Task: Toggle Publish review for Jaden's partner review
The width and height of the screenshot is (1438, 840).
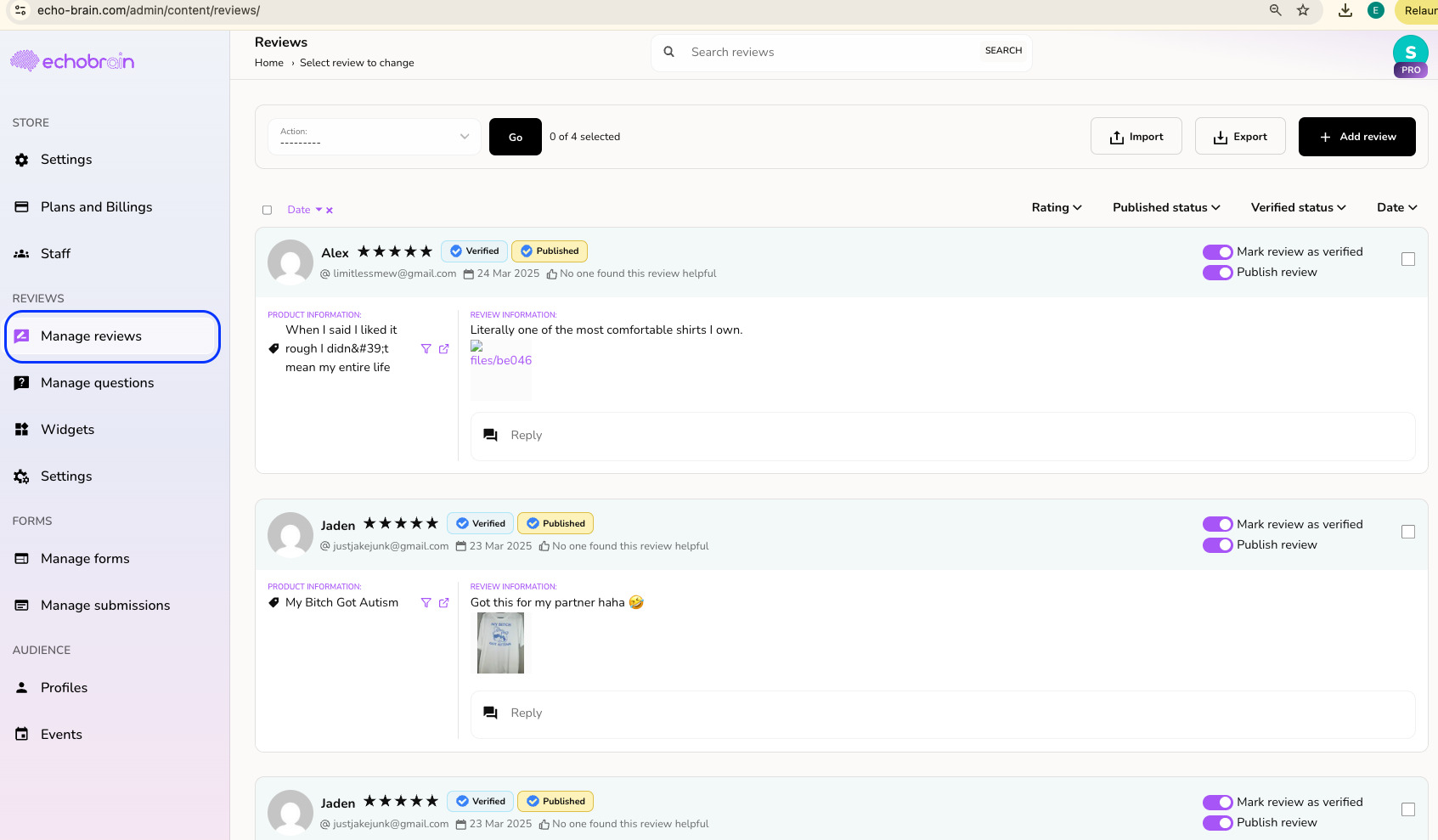Action: click(1217, 545)
